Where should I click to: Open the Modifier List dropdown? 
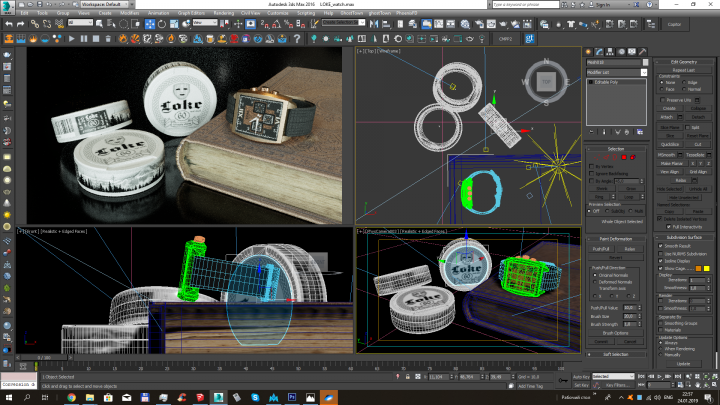point(617,73)
